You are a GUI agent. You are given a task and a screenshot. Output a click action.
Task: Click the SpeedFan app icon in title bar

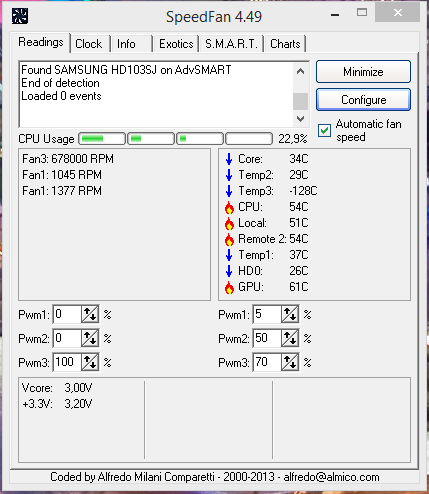tap(20, 16)
